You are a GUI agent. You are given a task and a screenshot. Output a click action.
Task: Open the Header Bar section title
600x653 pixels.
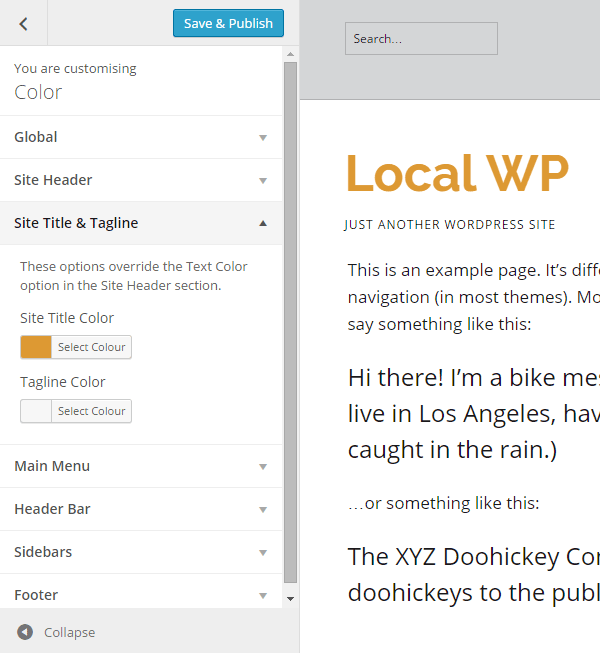(x=52, y=509)
